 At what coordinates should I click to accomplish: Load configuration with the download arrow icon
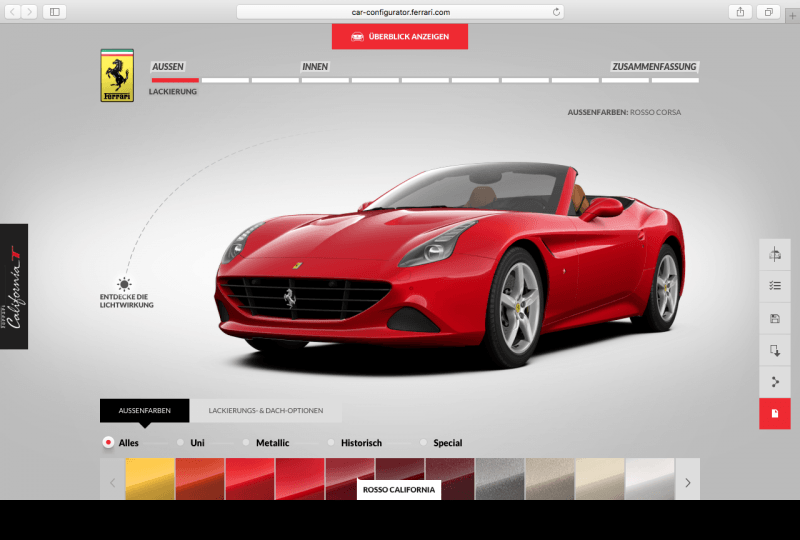774,351
